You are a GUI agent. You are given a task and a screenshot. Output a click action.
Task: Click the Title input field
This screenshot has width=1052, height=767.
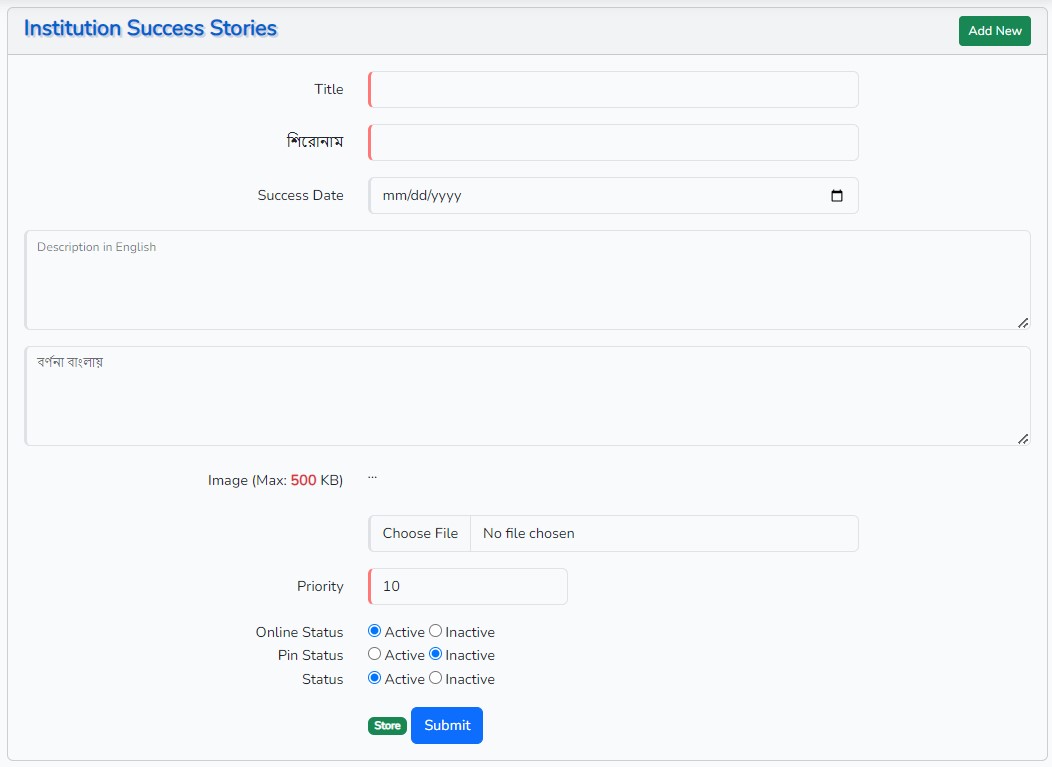(613, 90)
